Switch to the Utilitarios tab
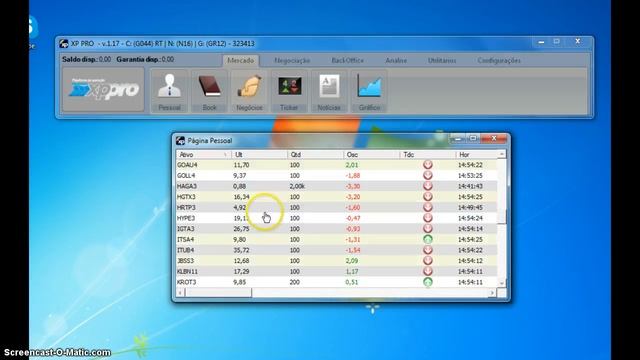 (x=442, y=60)
